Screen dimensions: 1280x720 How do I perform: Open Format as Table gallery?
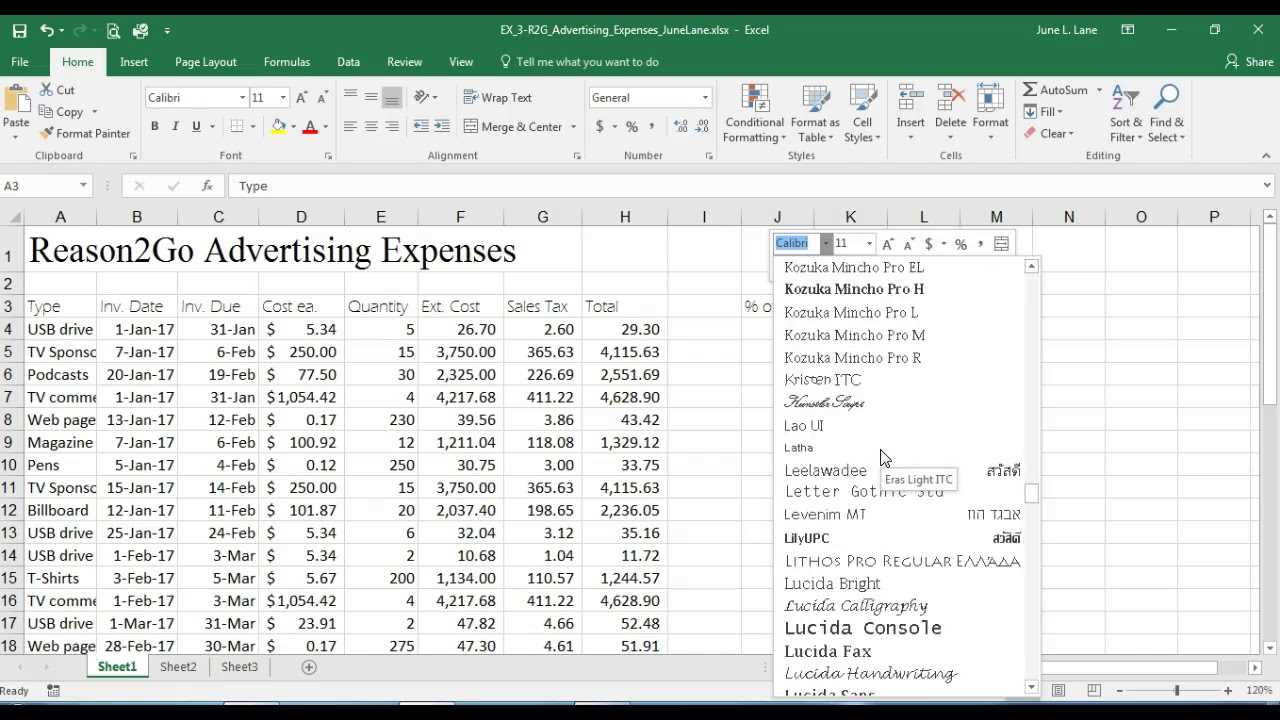click(x=815, y=114)
